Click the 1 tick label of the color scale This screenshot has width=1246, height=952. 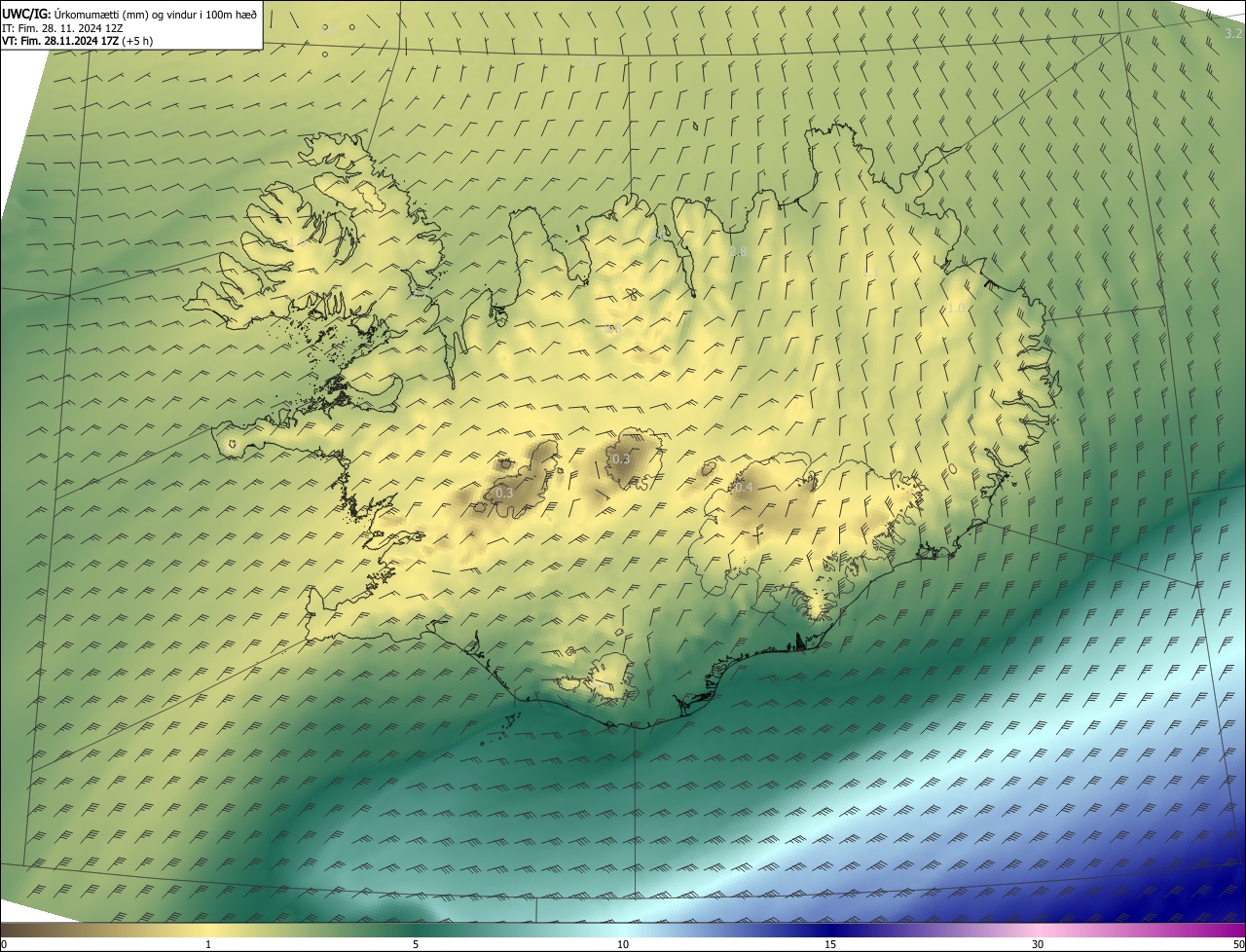point(208,944)
